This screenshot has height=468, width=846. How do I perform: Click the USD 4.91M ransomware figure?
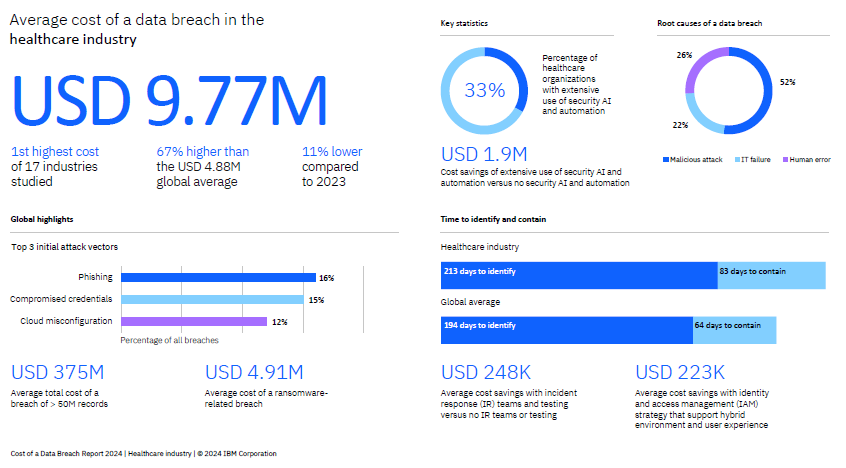(254, 372)
